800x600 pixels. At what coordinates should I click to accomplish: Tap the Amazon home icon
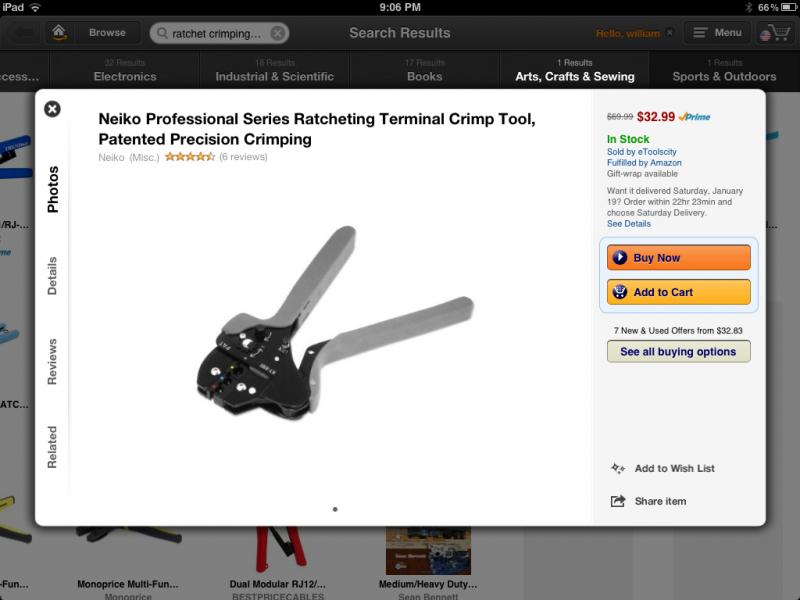pyautogui.click(x=59, y=33)
